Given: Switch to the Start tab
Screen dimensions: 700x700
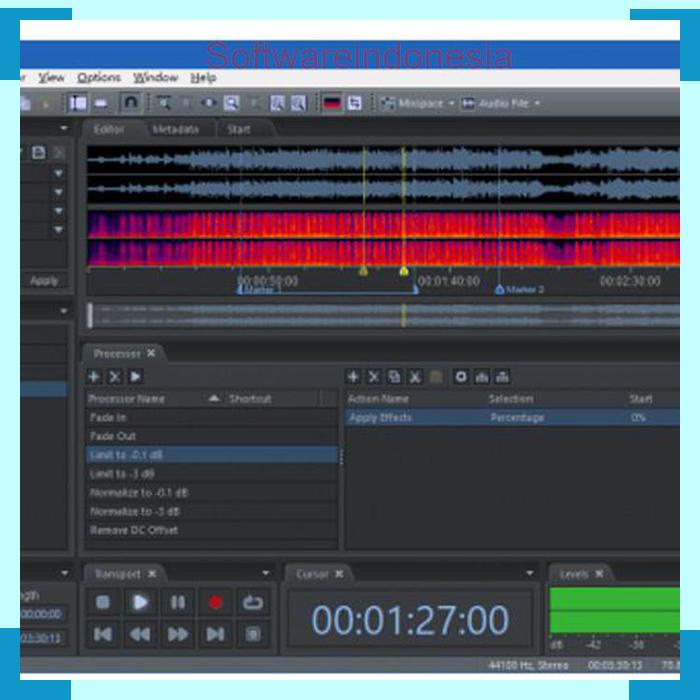Looking at the screenshot, I should click(x=239, y=129).
